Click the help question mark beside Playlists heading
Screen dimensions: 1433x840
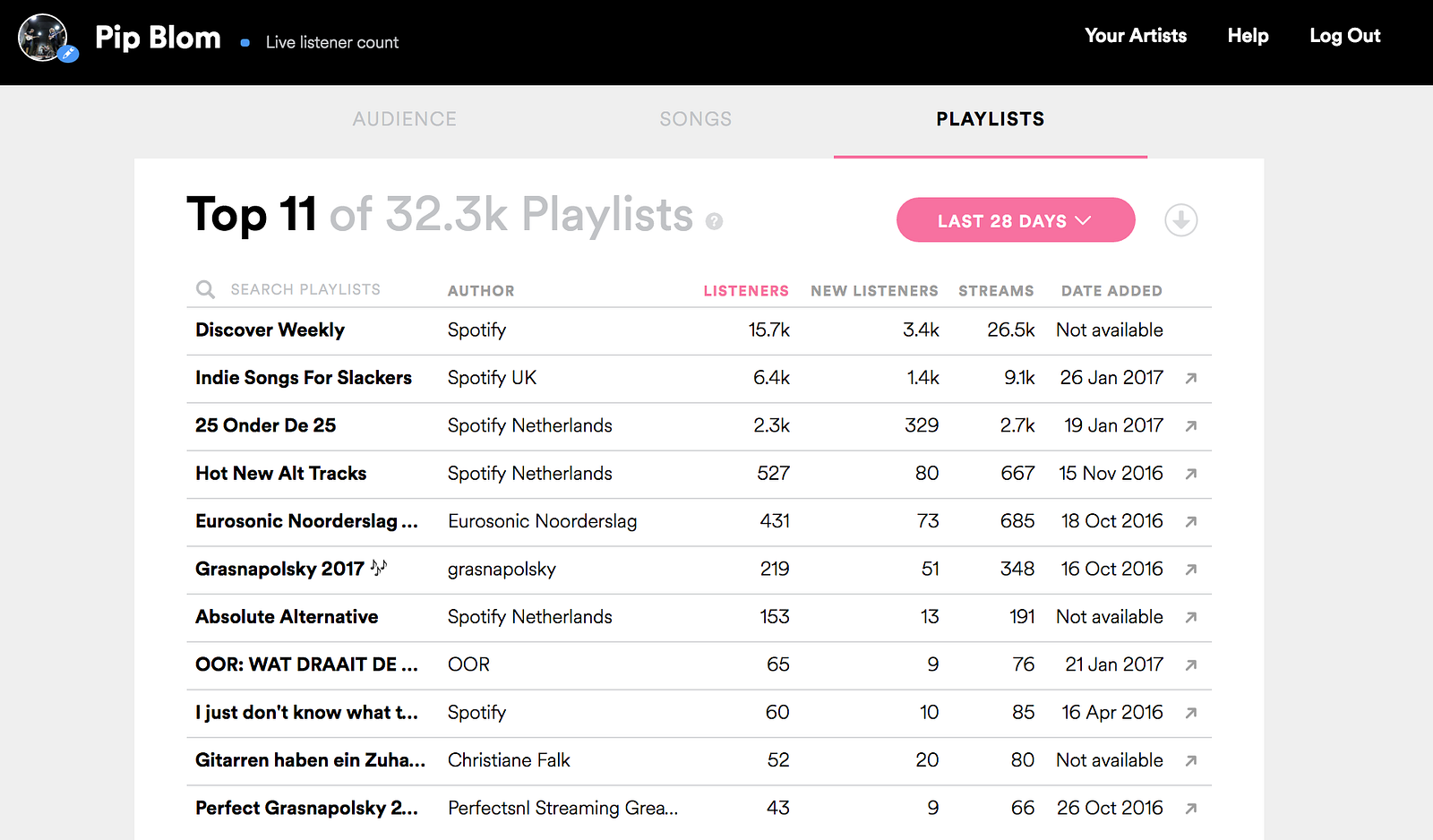coord(714,221)
